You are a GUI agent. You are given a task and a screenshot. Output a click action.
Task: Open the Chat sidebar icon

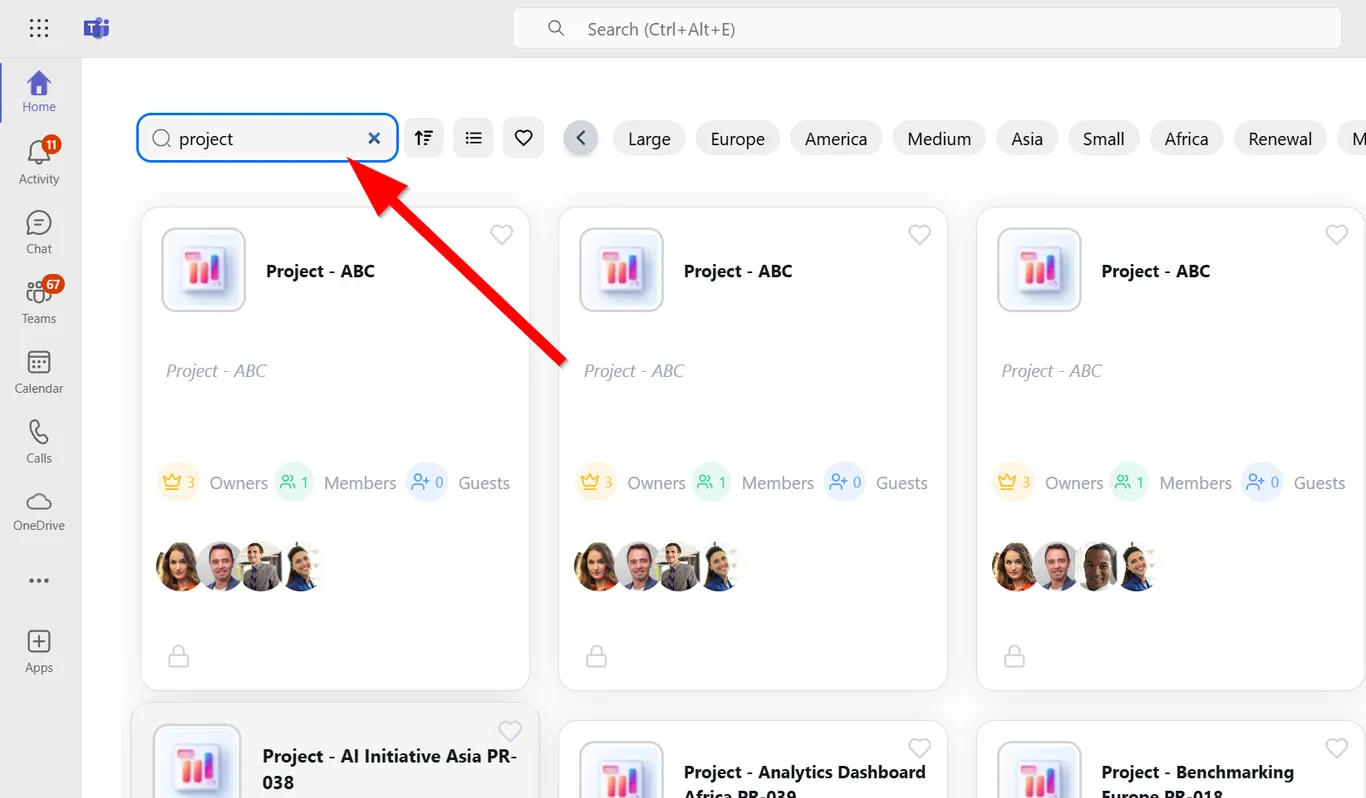pos(39,232)
